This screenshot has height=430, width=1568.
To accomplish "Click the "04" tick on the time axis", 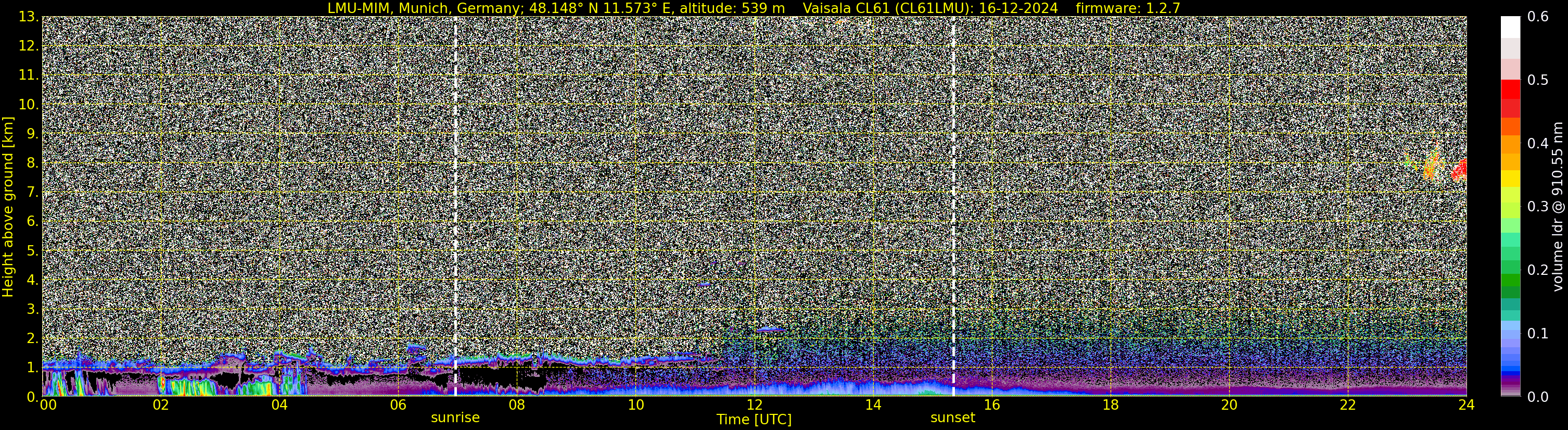I will coord(279,406).
